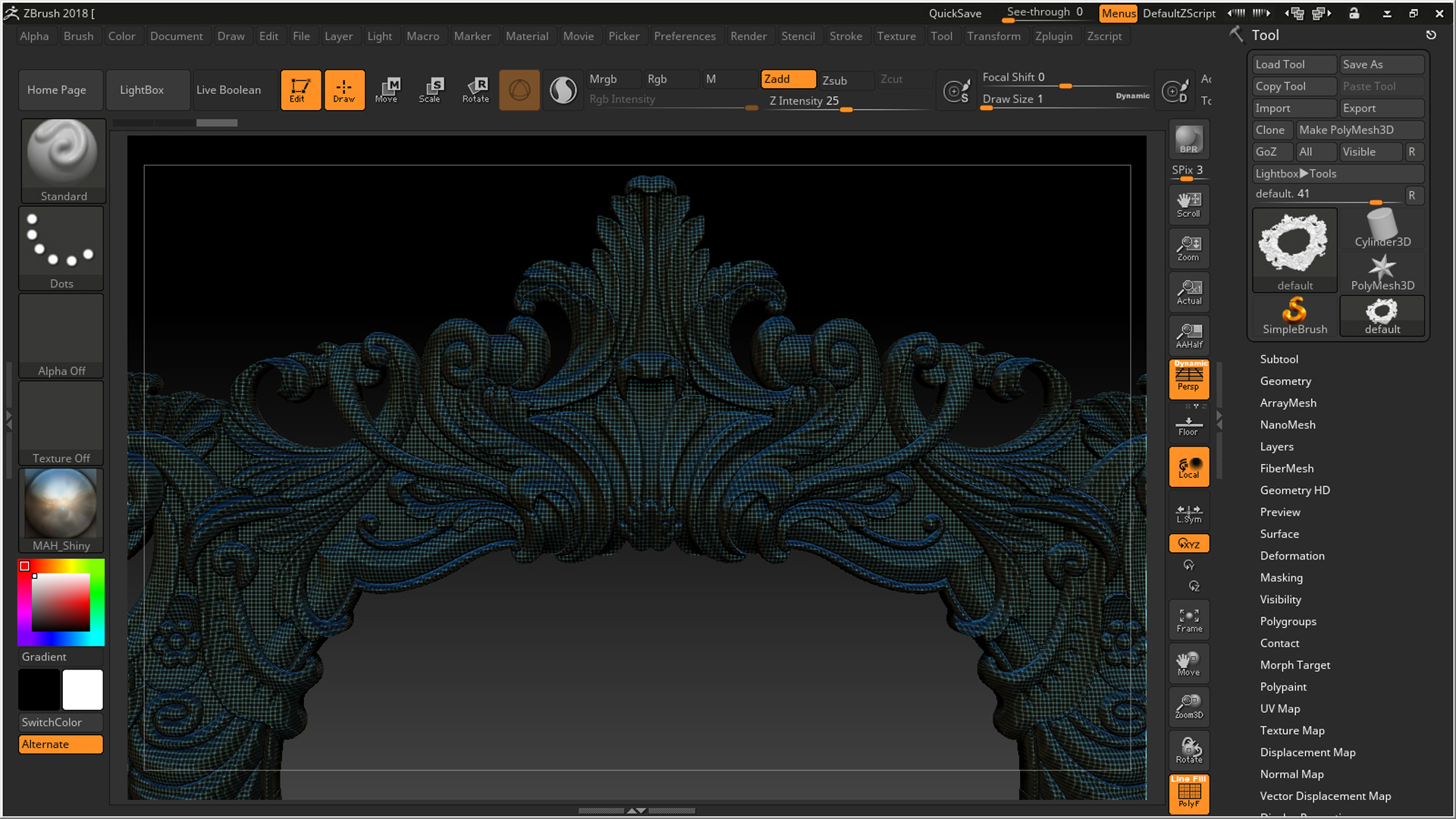Click the Zoom3D icon
The image size is (1456, 819).
[1188, 705]
